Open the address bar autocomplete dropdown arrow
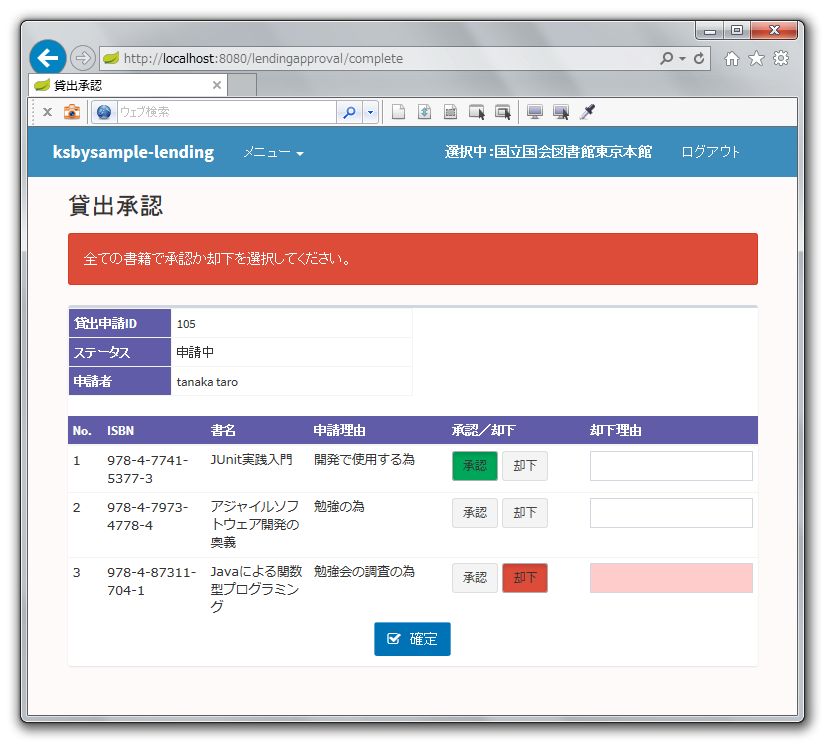825x743 pixels. tap(682, 58)
